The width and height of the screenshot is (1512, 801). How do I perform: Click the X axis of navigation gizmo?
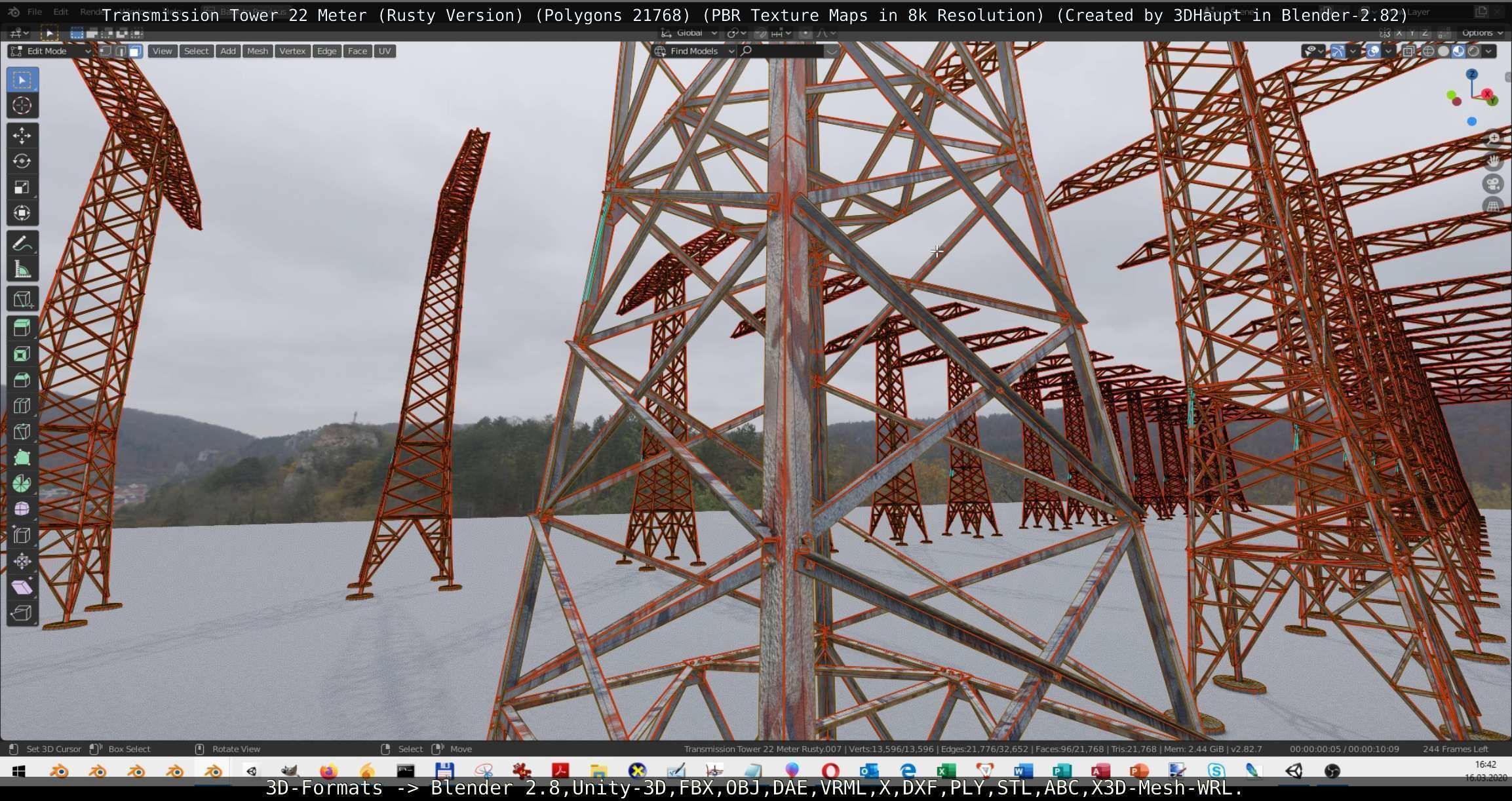tap(1487, 94)
